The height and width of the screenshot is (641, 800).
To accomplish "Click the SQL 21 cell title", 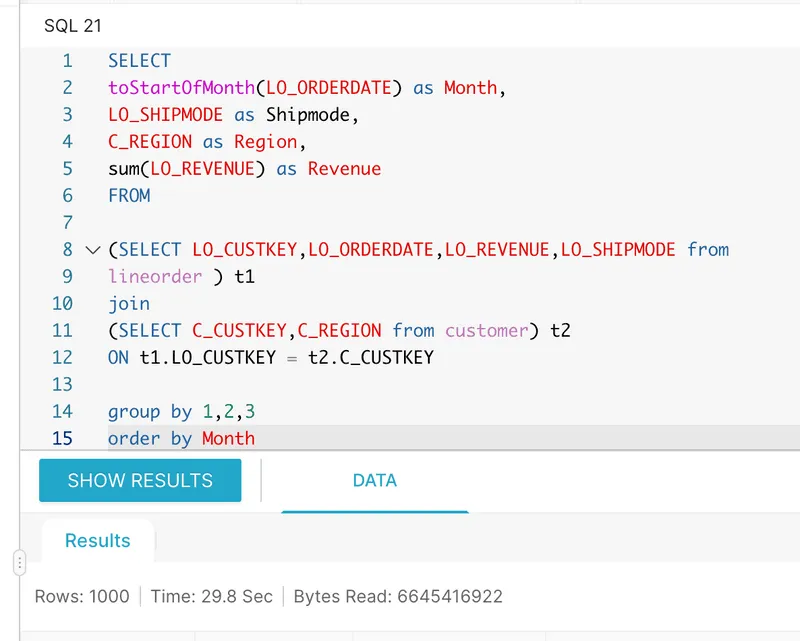I will point(72,26).
